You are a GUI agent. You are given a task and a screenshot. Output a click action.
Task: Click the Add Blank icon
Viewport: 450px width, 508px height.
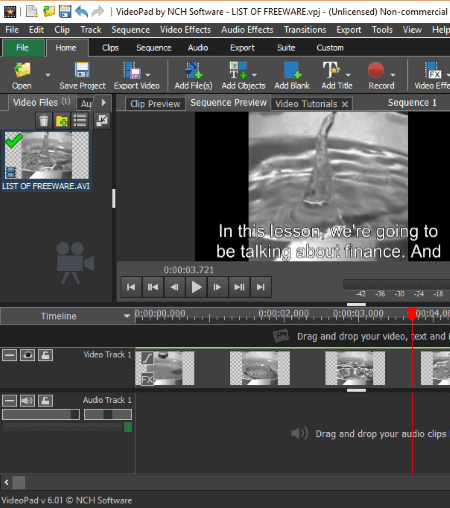tap(292, 70)
